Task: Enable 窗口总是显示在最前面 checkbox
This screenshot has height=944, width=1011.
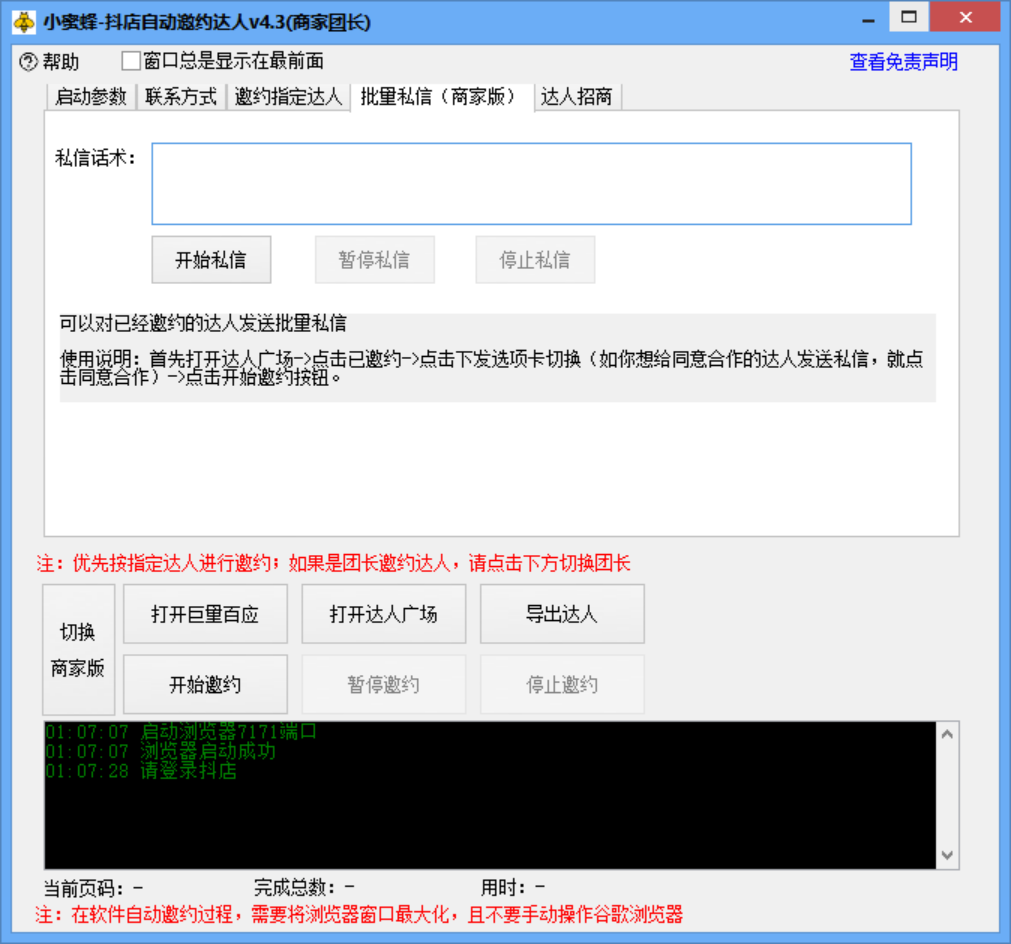Action: pos(130,60)
